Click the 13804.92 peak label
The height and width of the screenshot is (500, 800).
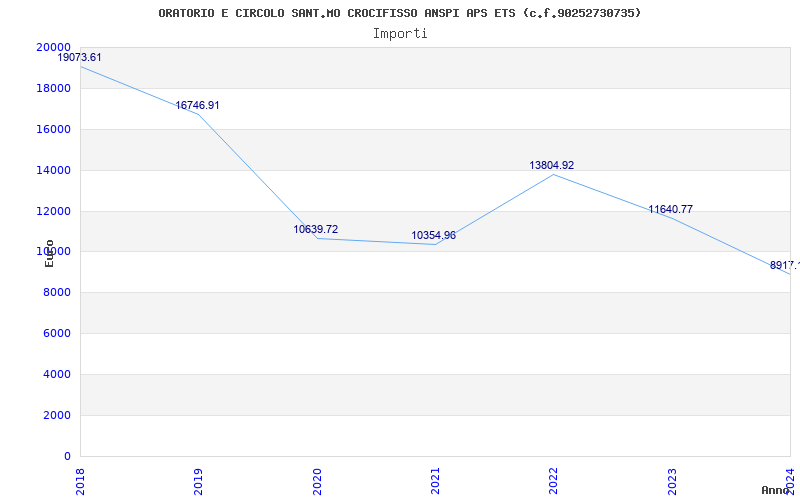point(552,165)
